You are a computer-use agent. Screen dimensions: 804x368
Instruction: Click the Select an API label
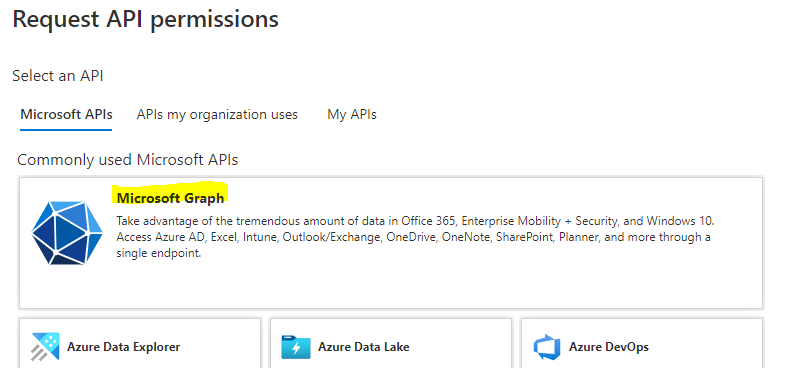57,76
